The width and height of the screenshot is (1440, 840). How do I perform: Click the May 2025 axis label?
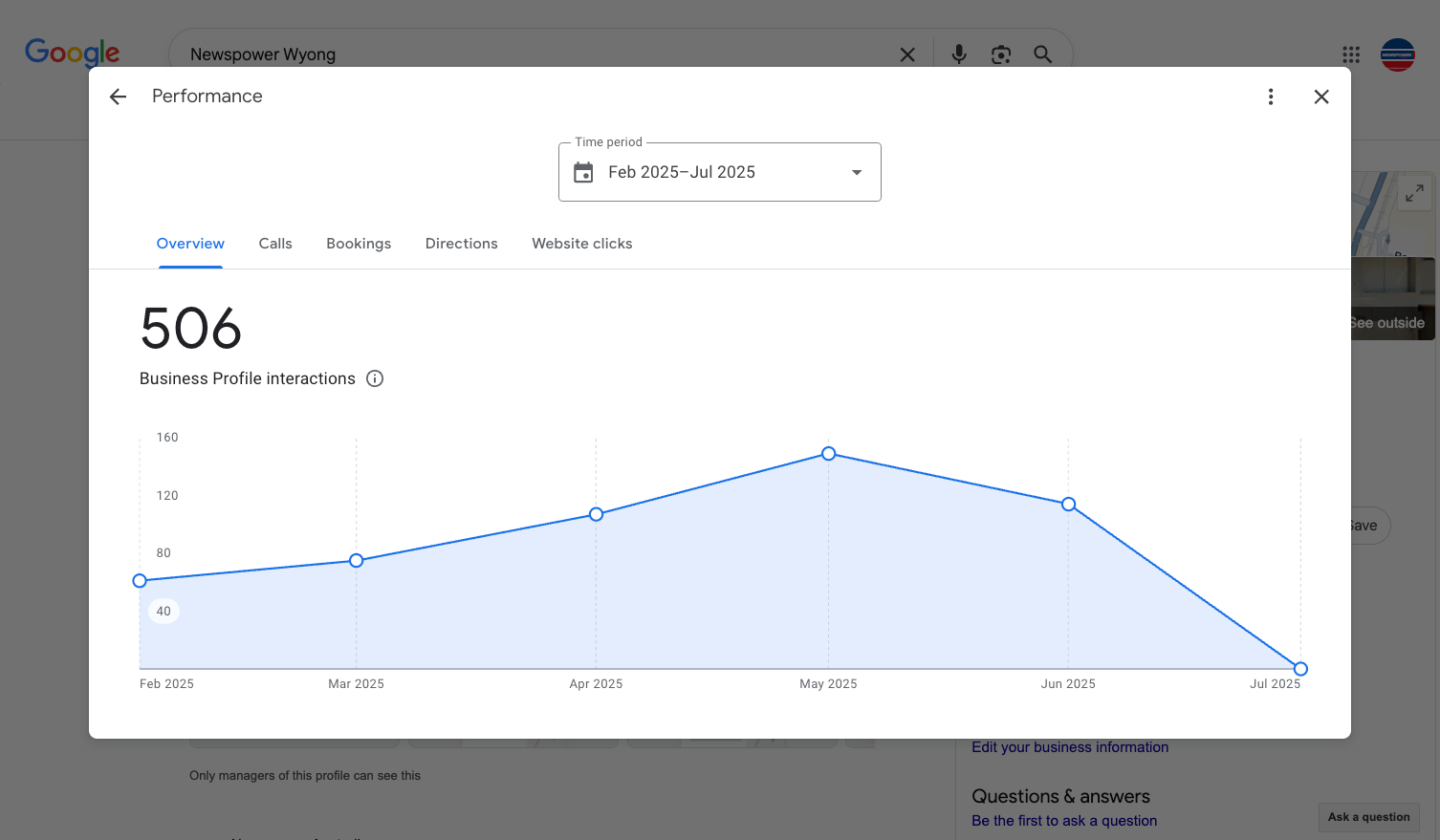pyautogui.click(x=828, y=684)
